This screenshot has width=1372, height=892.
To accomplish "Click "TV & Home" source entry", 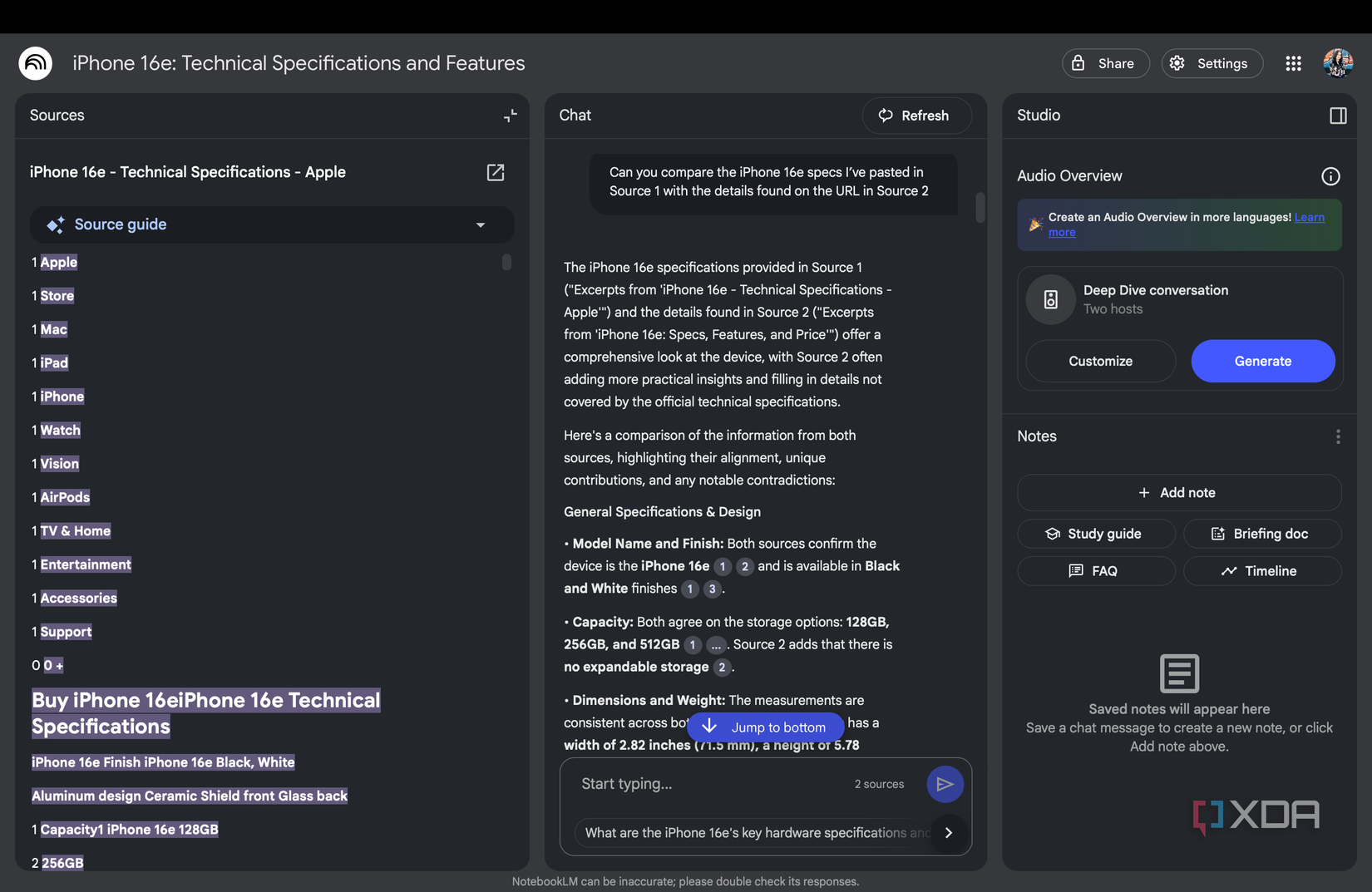I will click(x=75, y=531).
